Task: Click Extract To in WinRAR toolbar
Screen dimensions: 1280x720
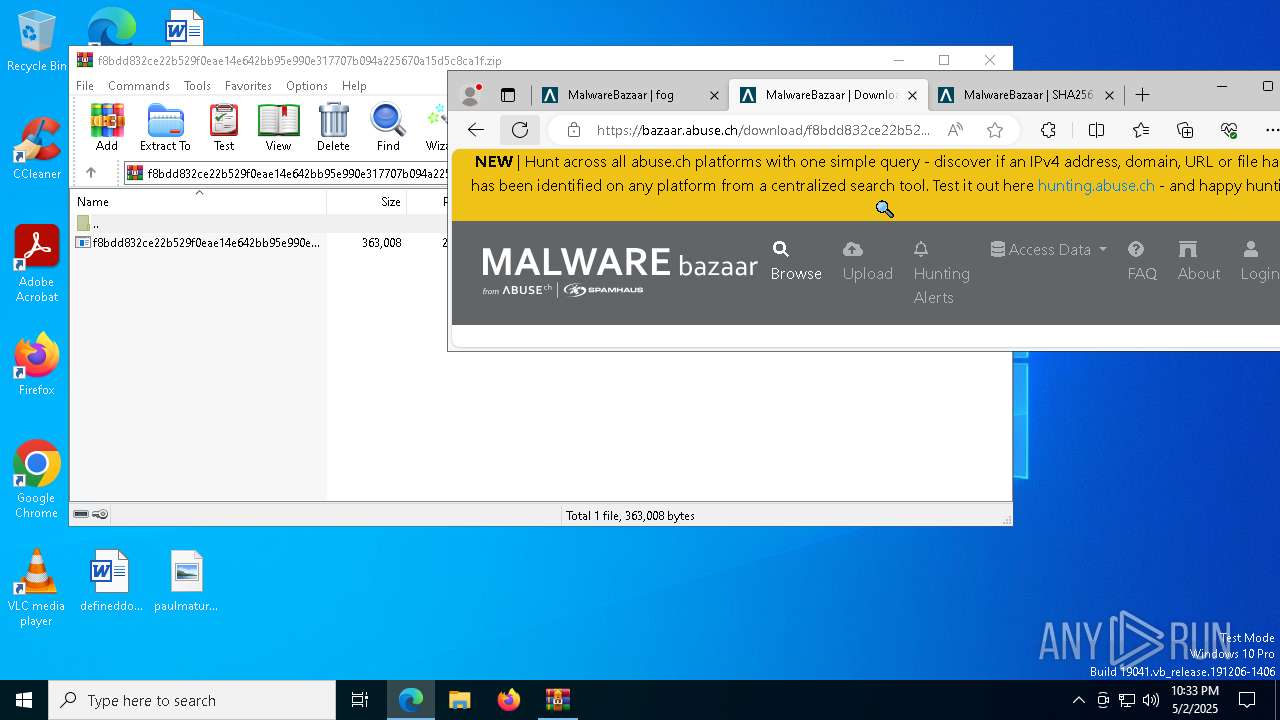Action: click(x=165, y=127)
